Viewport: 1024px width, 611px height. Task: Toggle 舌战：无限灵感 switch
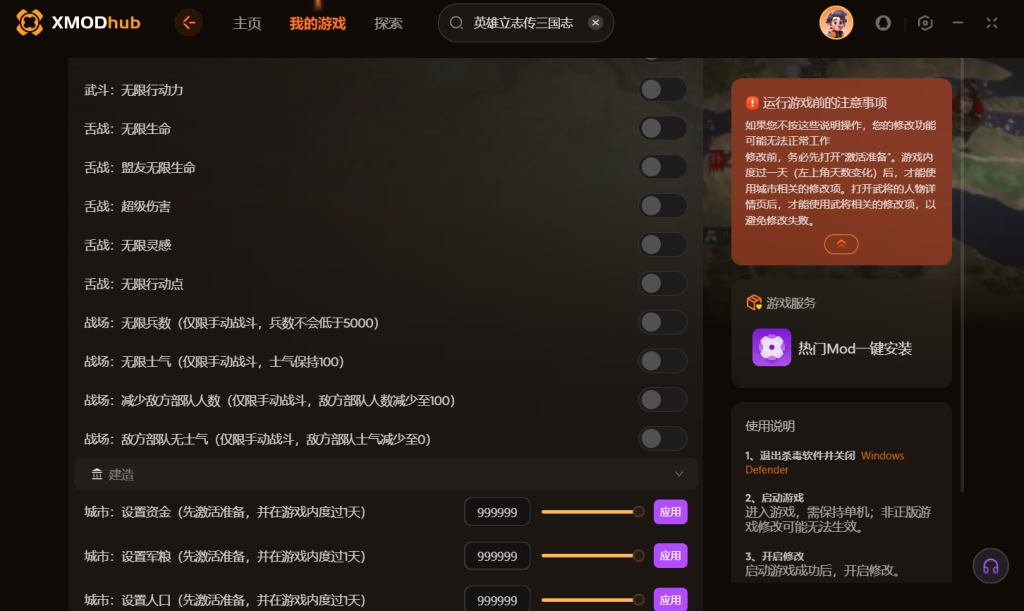[x=662, y=245]
